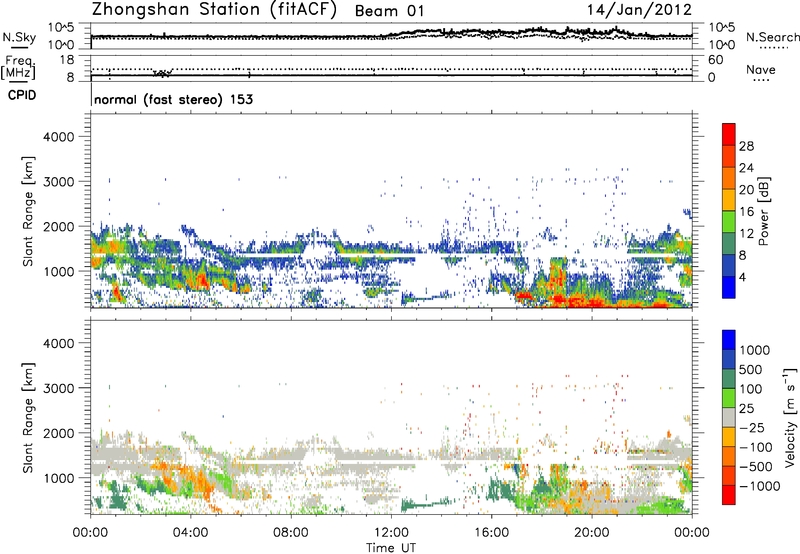Image resolution: width=800 pixels, height=554 pixels.
Task: Click the "16:00" time tick label
Action: coord(491,533)
